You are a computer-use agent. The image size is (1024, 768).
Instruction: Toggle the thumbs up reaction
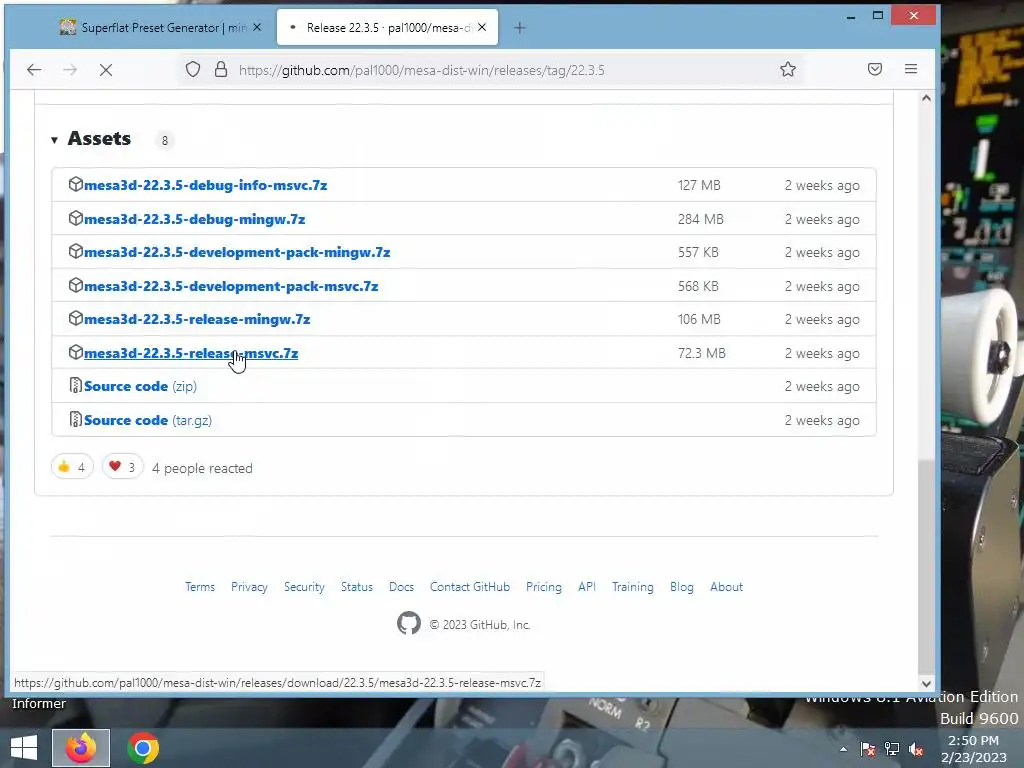tap(72, 467)
